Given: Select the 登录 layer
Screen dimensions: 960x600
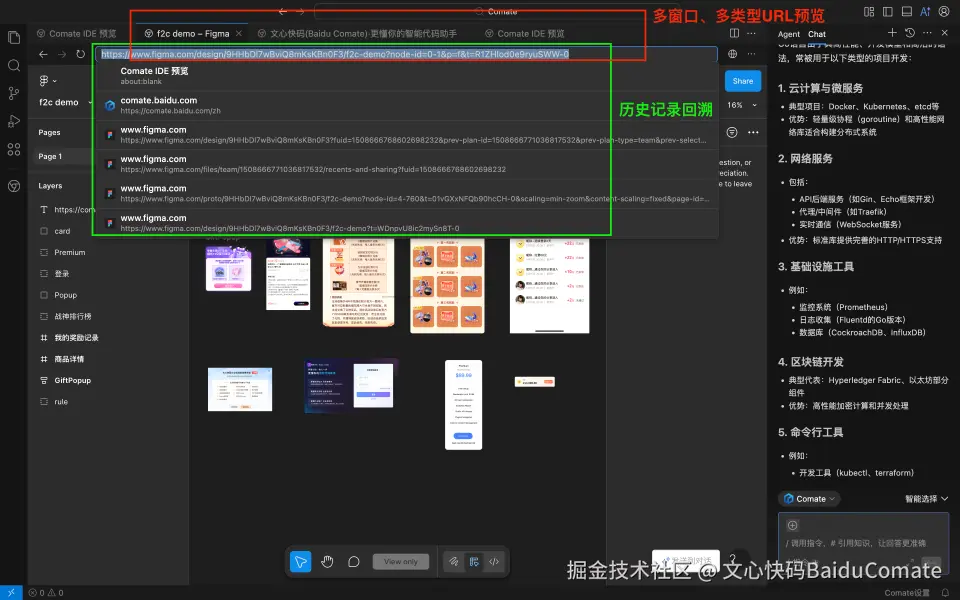Looking at the screenshot, I should 61,274.
